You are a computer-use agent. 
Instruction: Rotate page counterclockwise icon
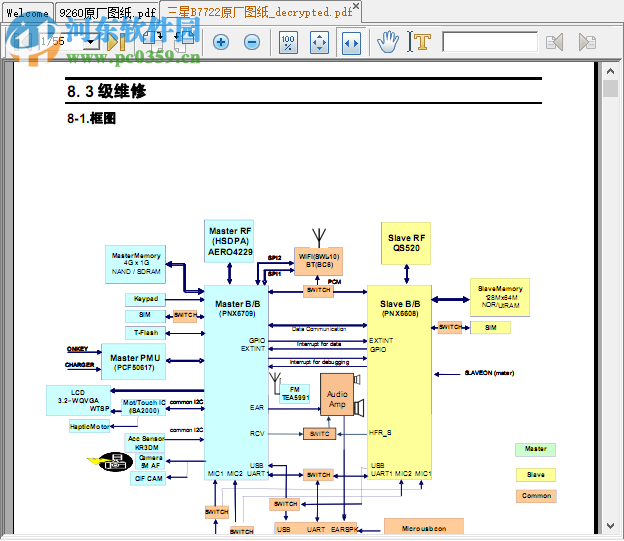click(x=184, y=40)
